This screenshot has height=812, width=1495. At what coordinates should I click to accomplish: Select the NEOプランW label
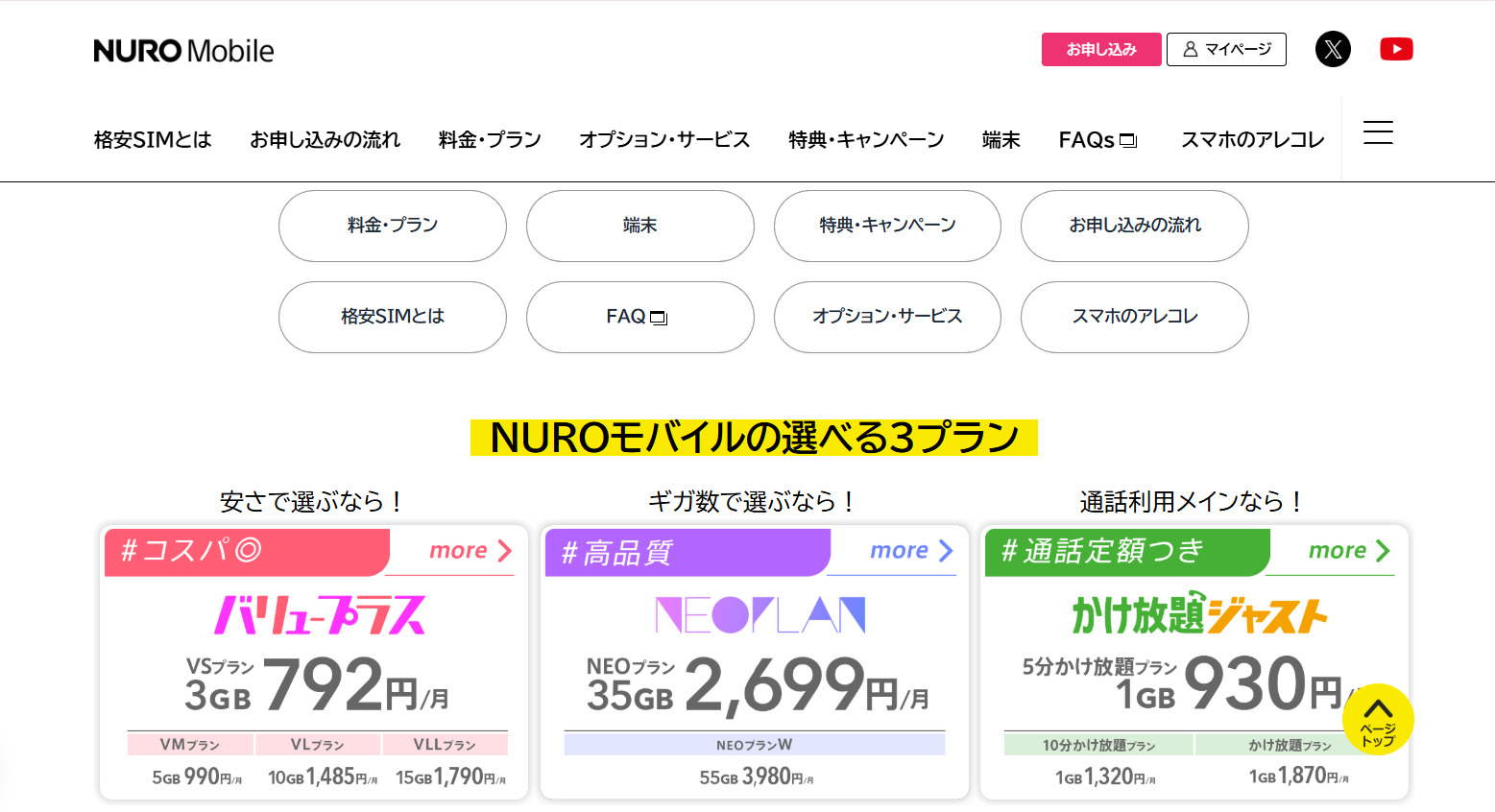(x=755, y=745)
